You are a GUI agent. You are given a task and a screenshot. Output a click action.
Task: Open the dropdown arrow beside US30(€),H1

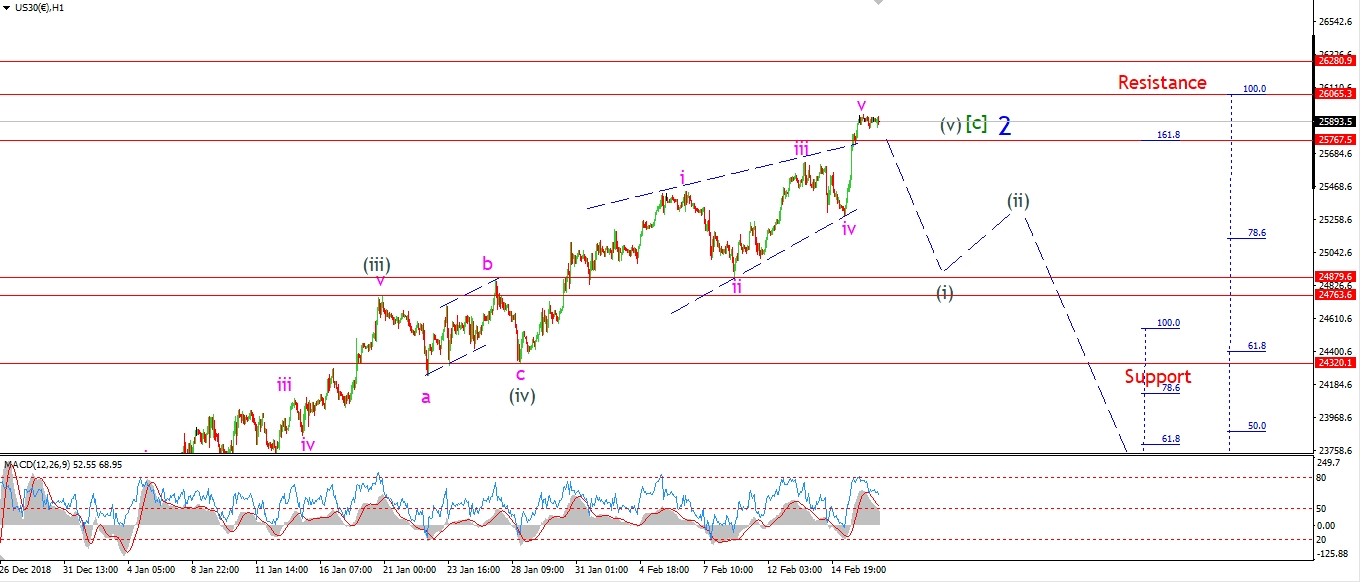click(x=7, y=7)
